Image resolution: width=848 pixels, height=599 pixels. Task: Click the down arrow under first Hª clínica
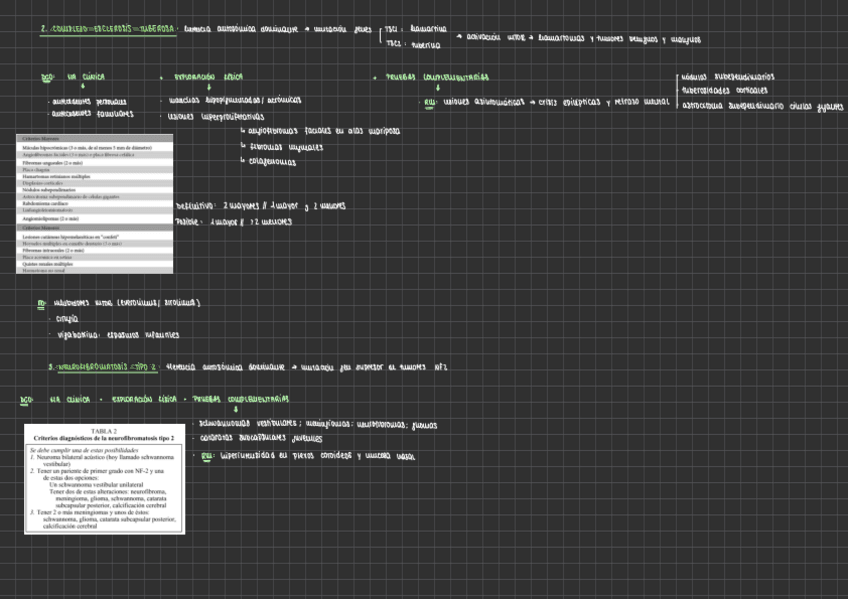[x=83, y=88]
